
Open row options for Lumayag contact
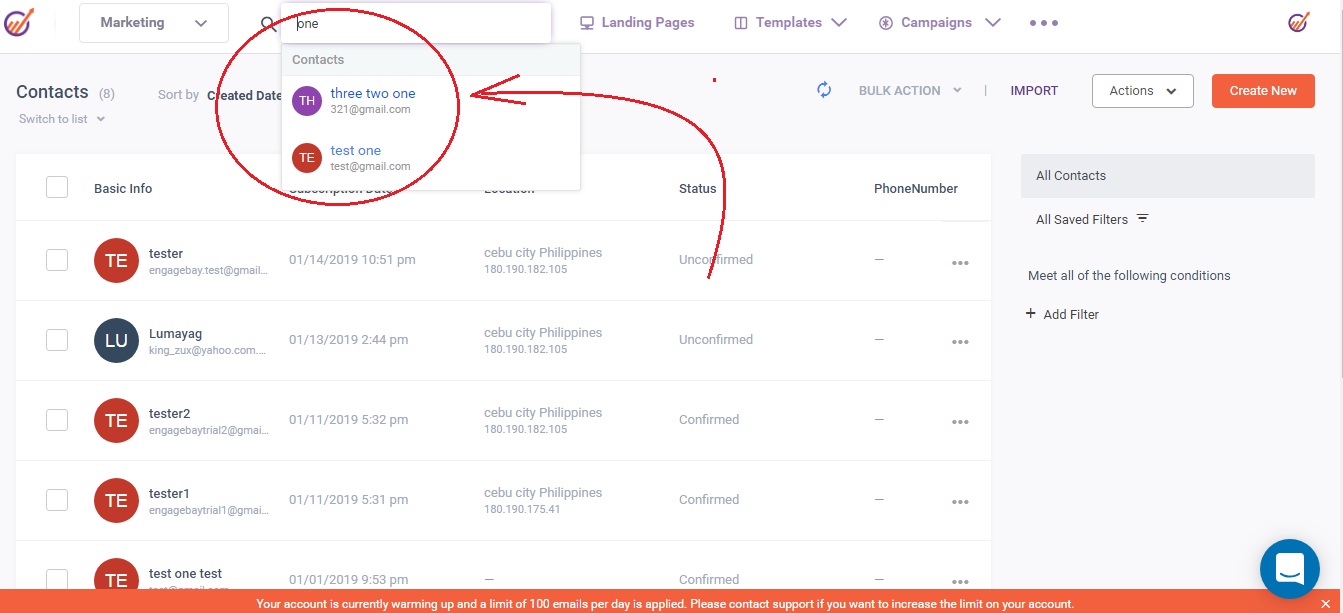(x=960, y=342)
